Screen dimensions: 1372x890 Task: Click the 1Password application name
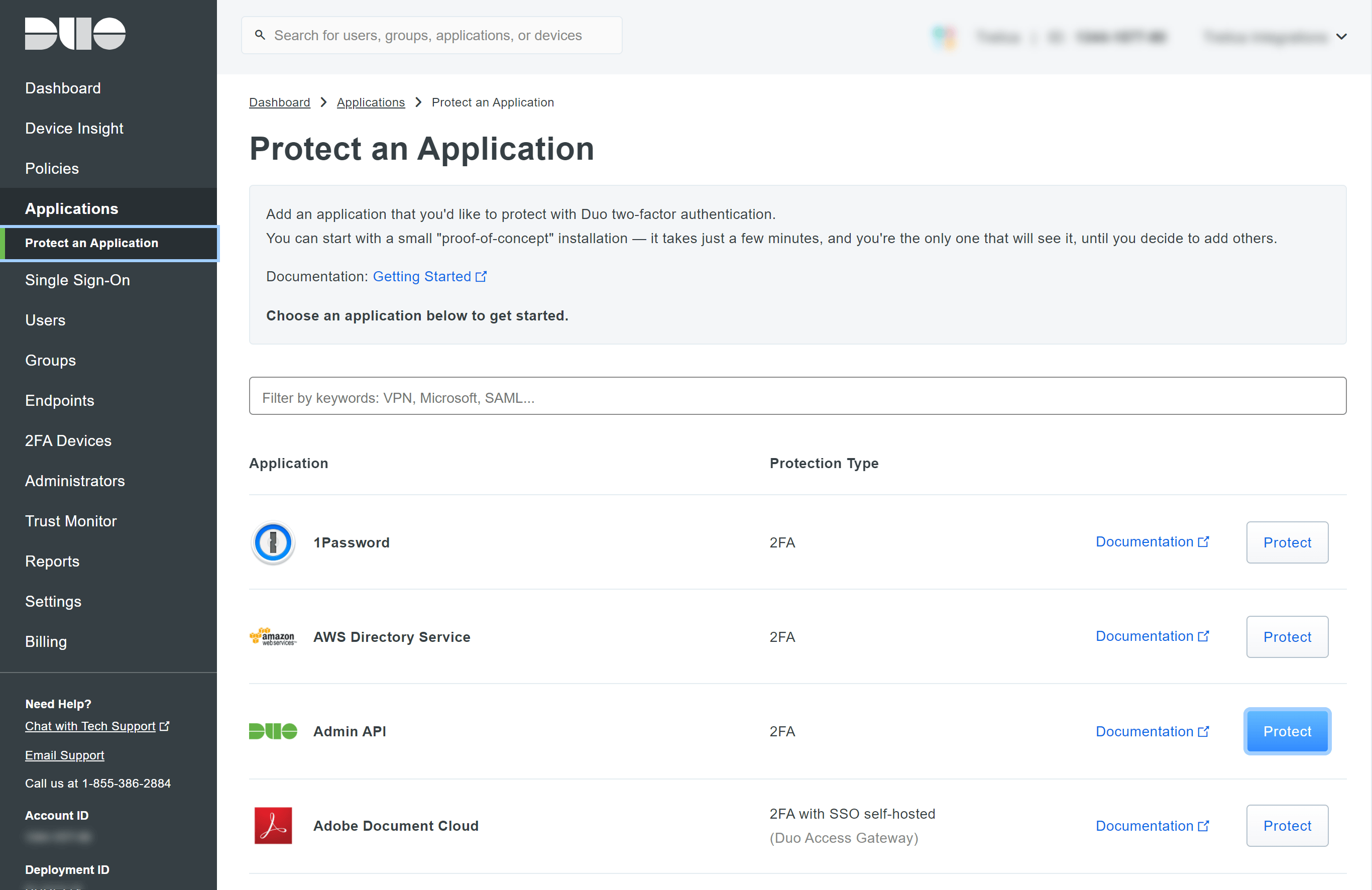tap(351, 542)
